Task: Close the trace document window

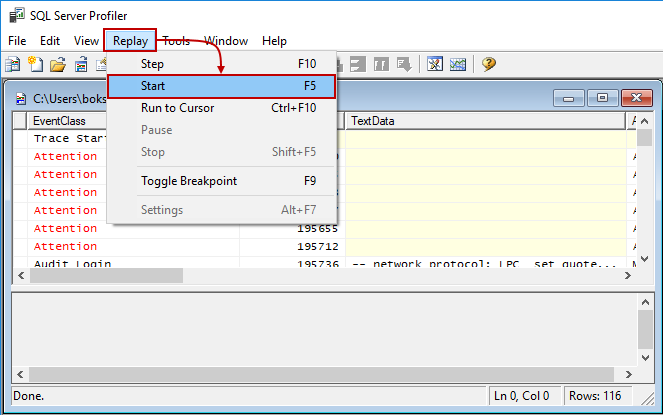Action: tap(637, 98)
